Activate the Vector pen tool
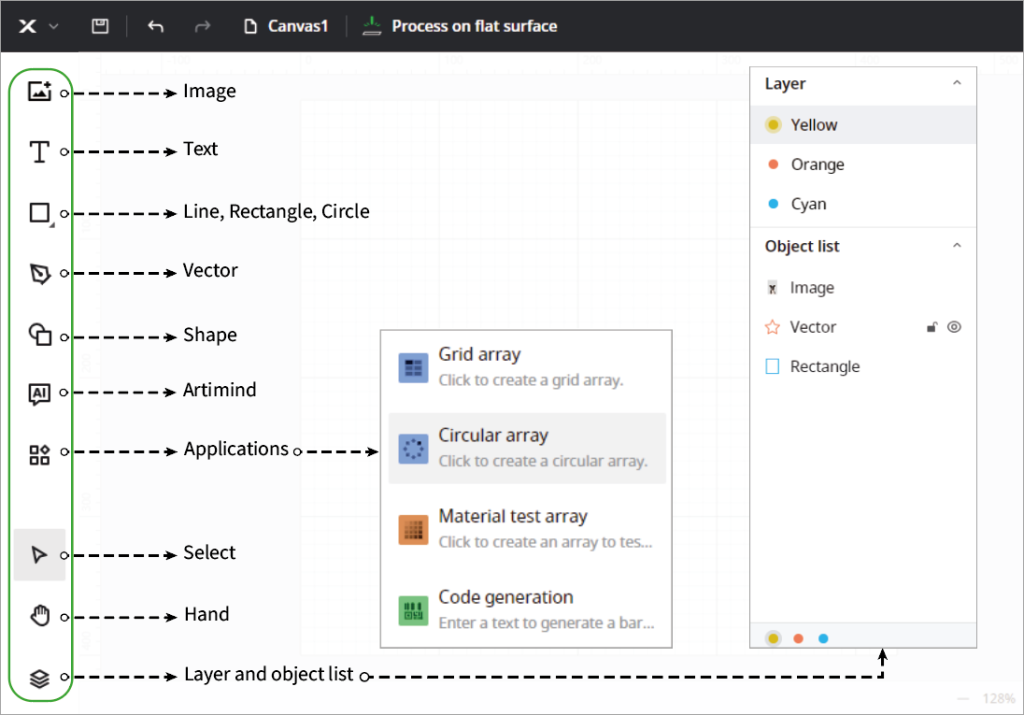The height and width of the screenshot is (715, 1024). pos(39,273)
